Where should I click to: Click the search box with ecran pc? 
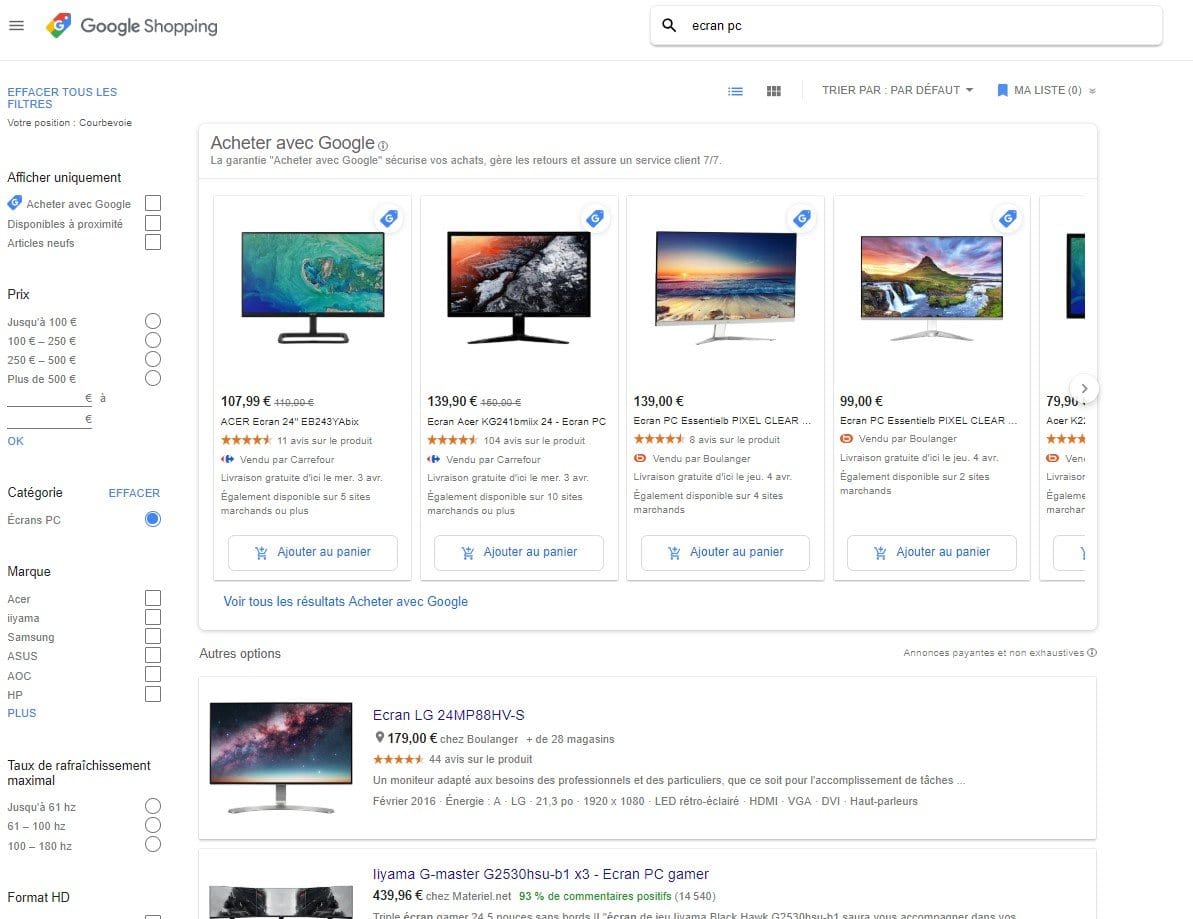(906, 26)
